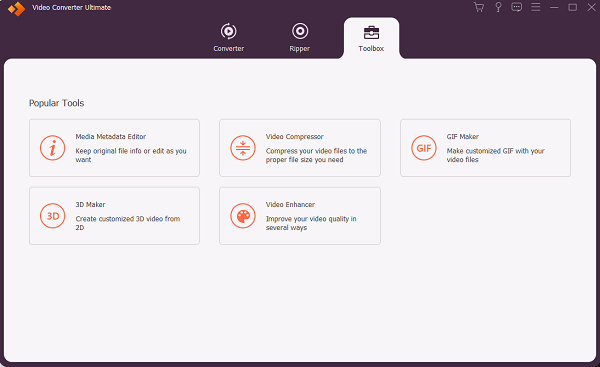Screen dimensions: 600x367
Task: Launch the 3D Maker tool
Action: click(114, 216)
